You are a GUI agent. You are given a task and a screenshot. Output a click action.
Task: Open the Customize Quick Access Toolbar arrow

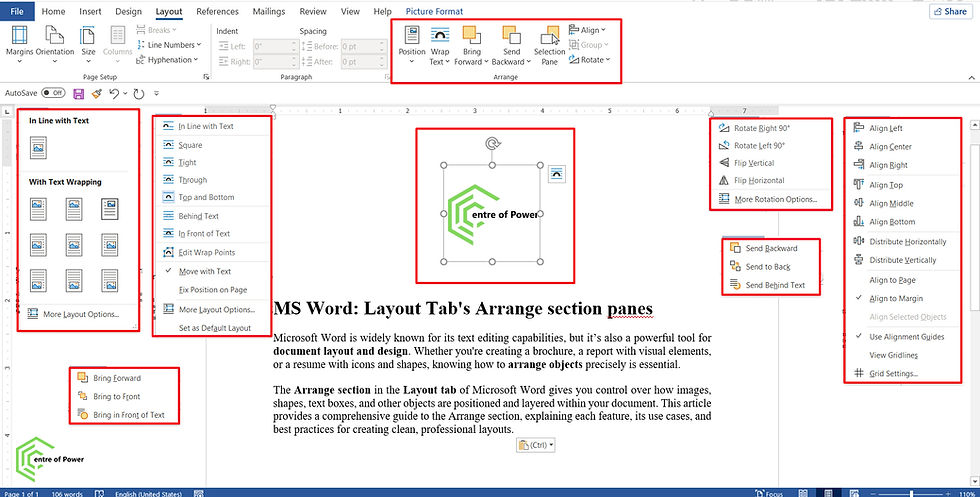coord(156,94)
